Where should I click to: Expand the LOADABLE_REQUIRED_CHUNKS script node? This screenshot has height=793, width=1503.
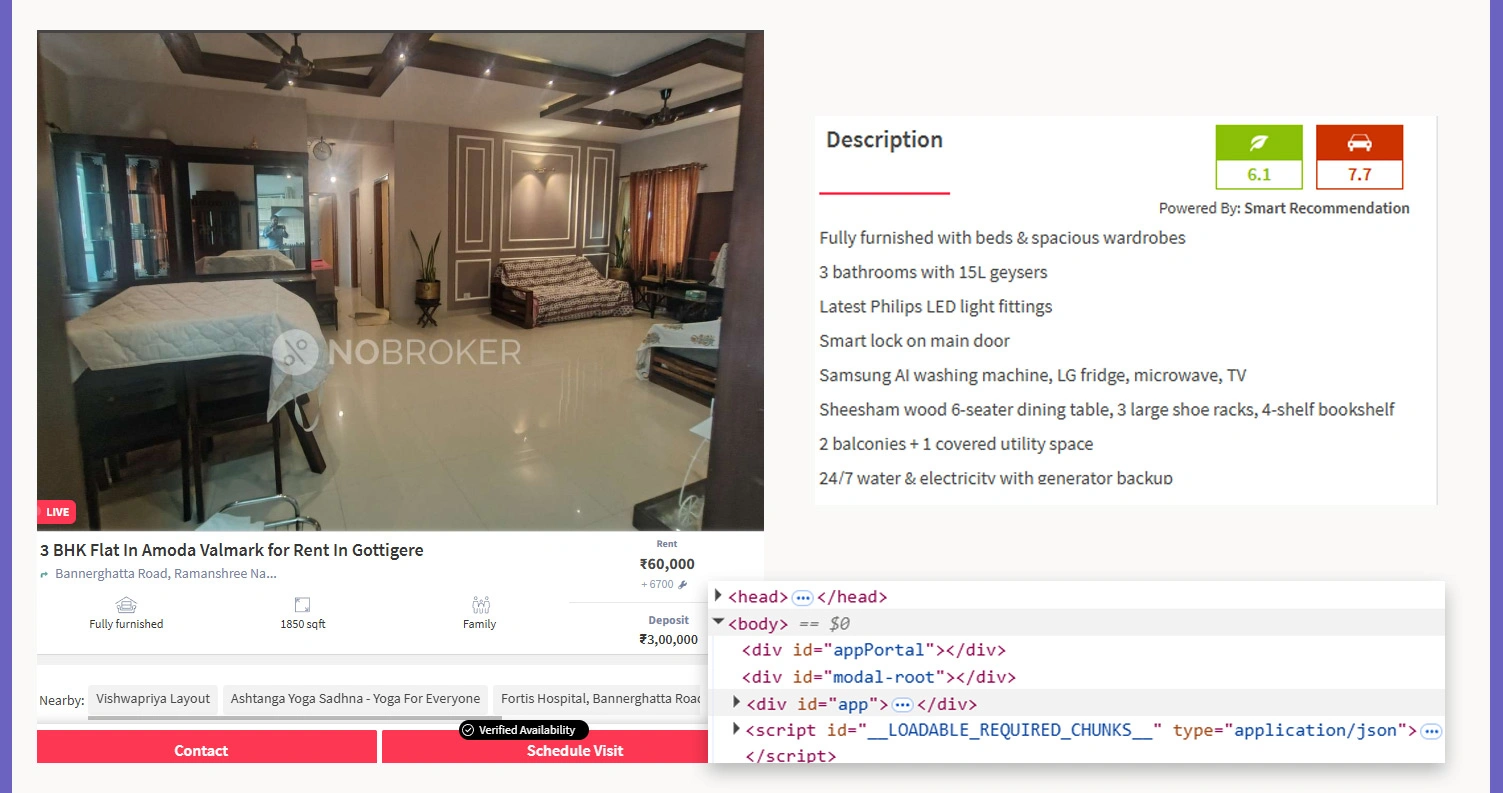pyautogui.click(x=737, y=729)
